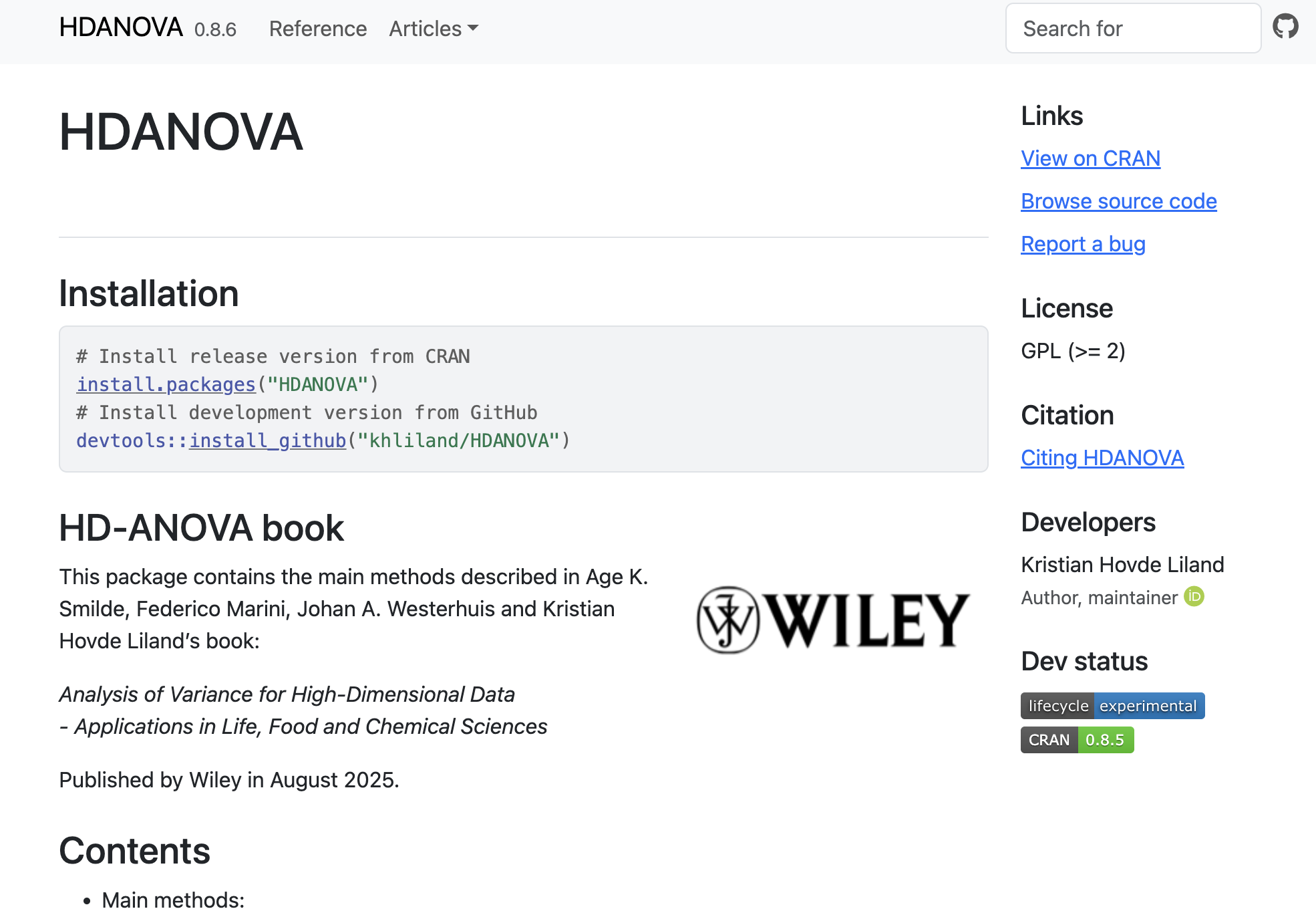Image resolution: width=1316 pixels, height=917 pixels.
Task: Click the Developers sidebar heading
Action: point(1088,522)
